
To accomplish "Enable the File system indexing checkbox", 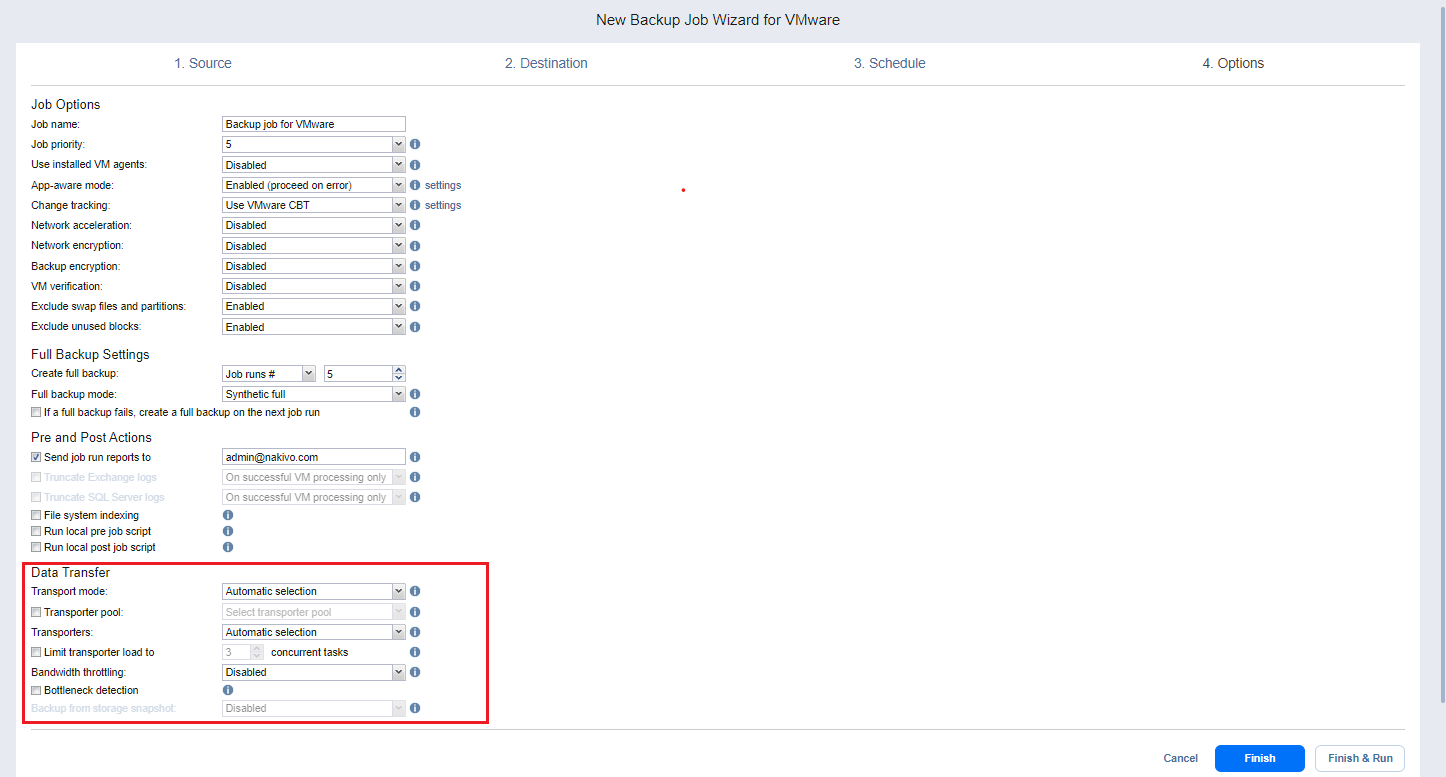I will click(x=37, y=516).
